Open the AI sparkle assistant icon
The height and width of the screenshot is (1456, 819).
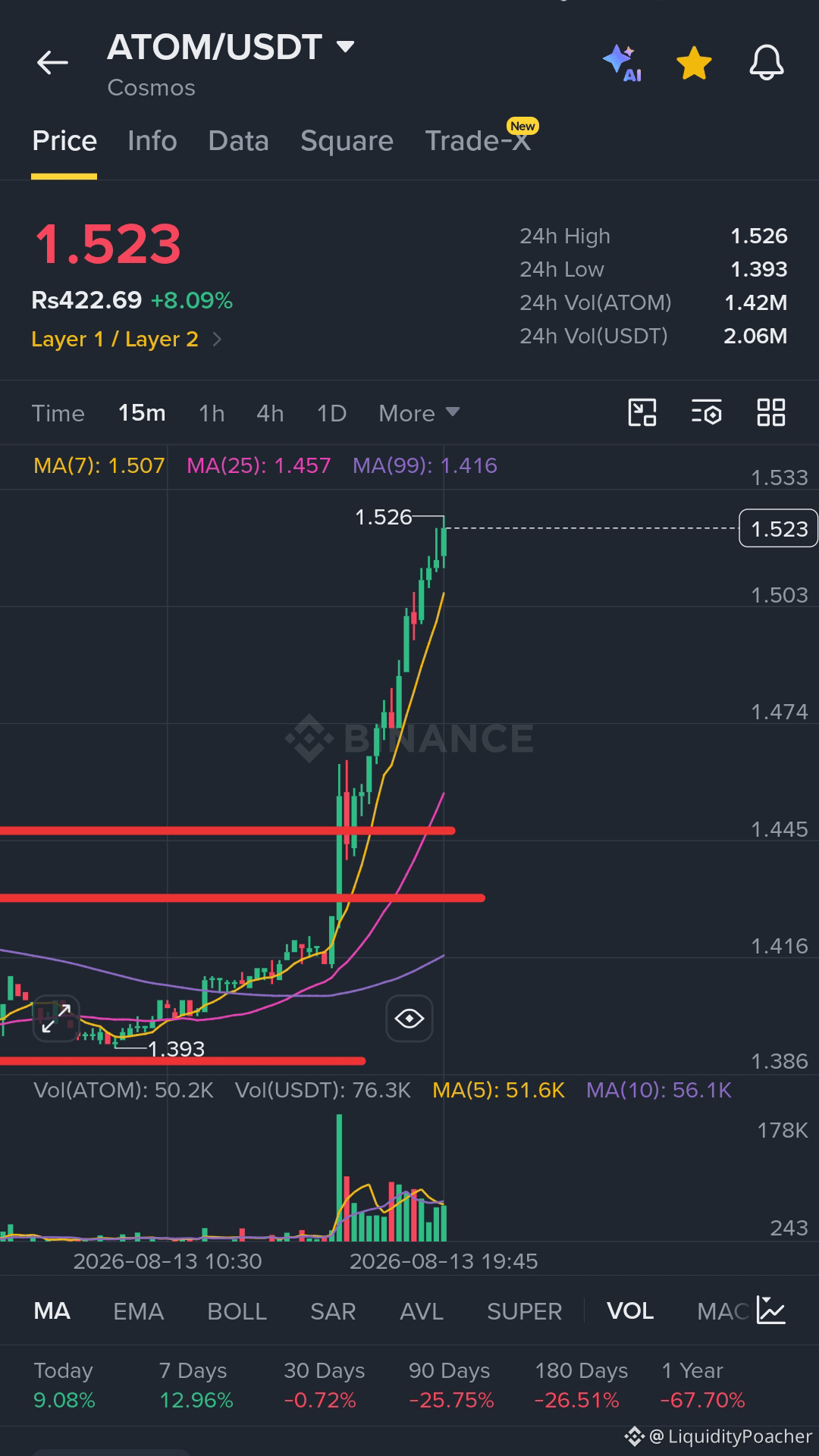(x=622, y=63)
